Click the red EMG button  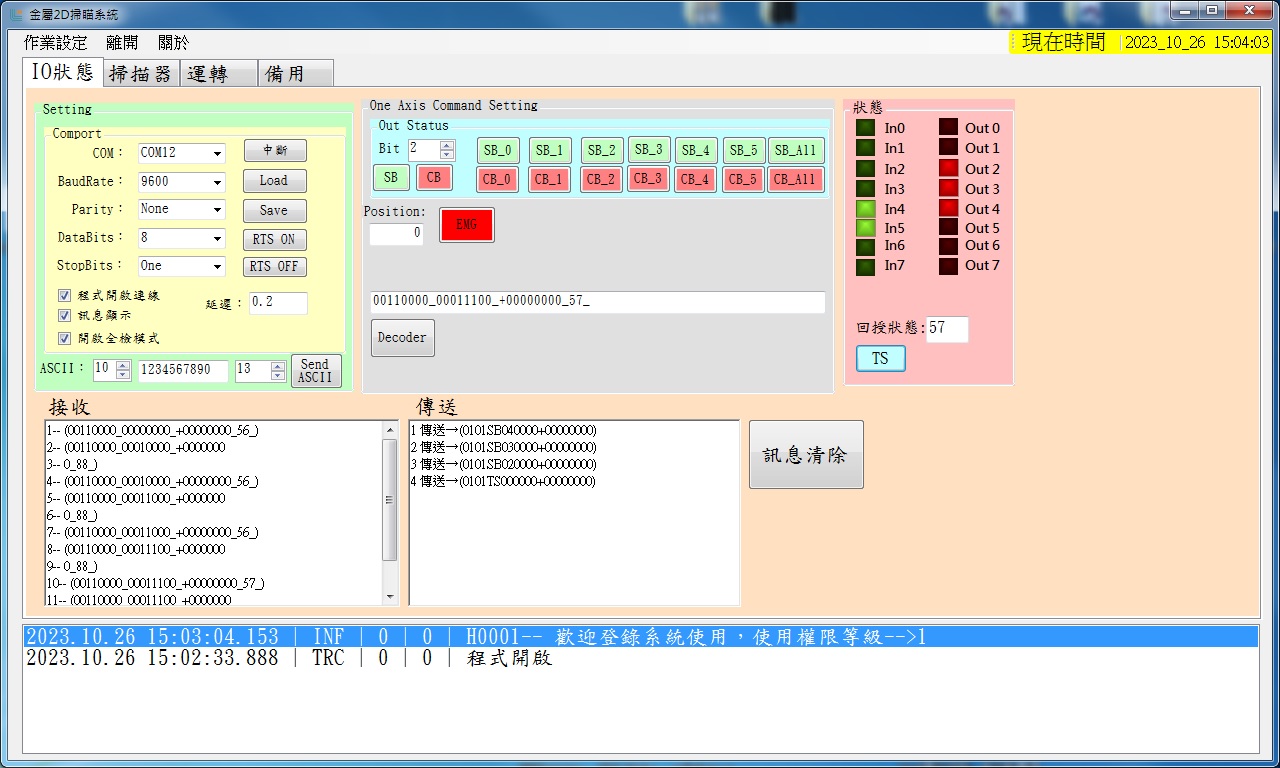(467, 225)
